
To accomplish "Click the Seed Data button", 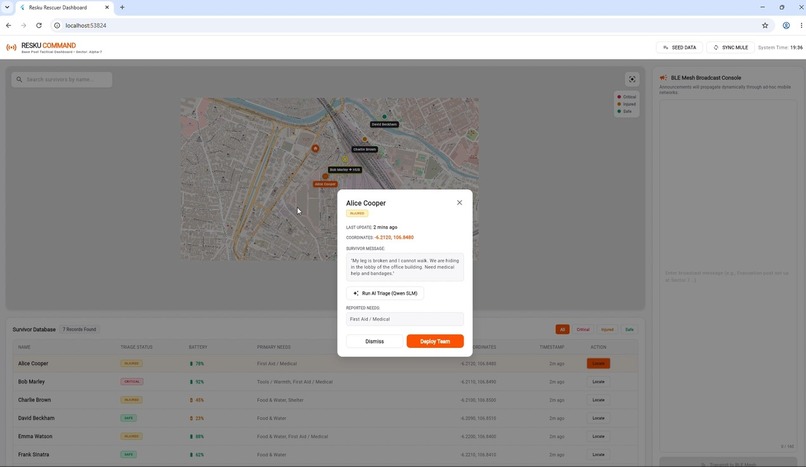I will (680, 47).
